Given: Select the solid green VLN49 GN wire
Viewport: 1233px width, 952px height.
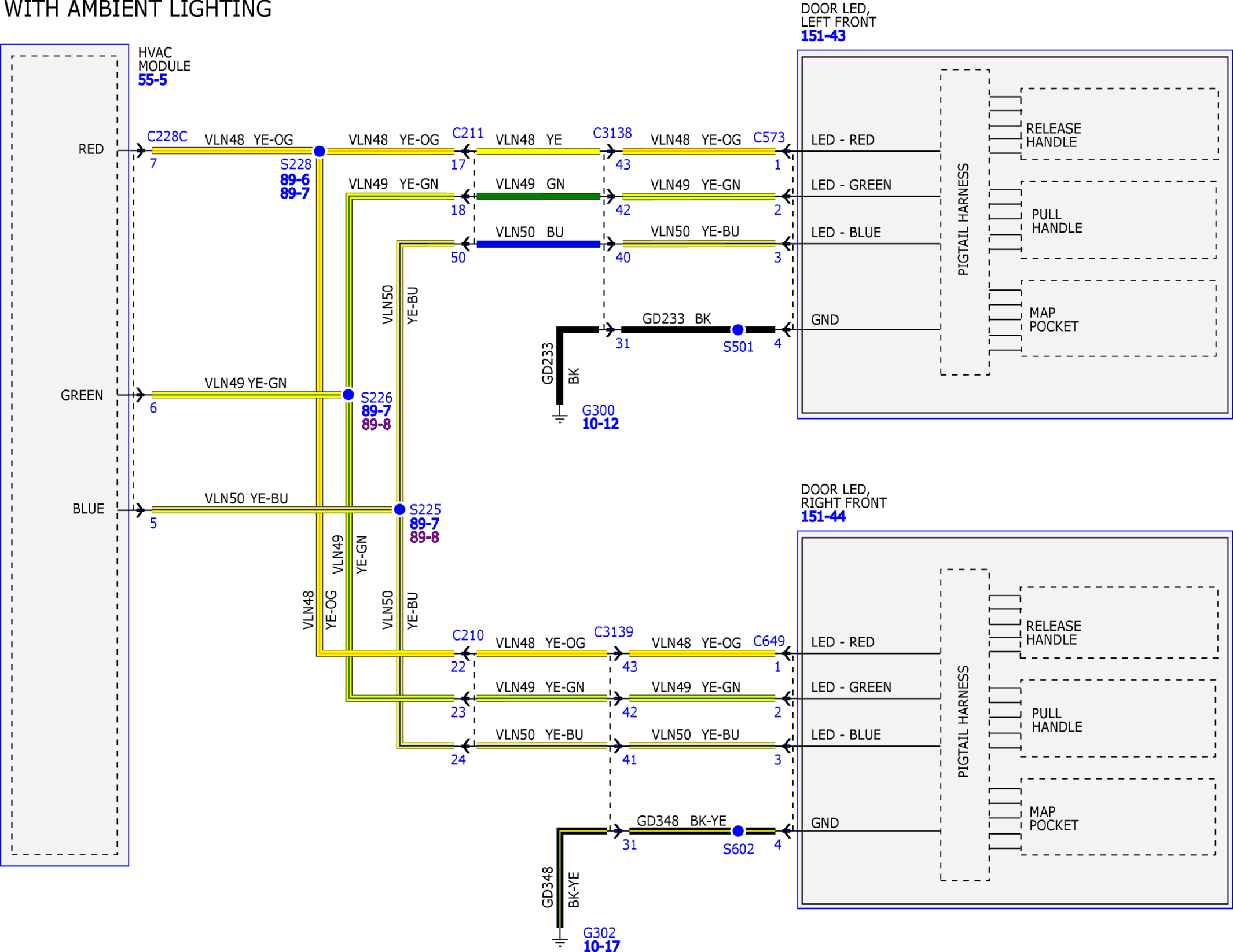Looking at the screenshot, I should pyautogui.click(x=538, y=196).
